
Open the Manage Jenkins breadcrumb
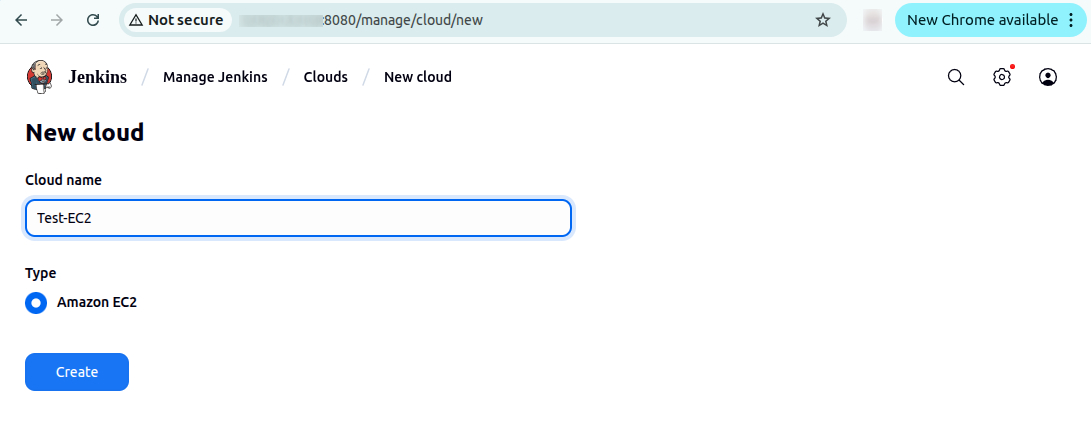coord(215,77)
